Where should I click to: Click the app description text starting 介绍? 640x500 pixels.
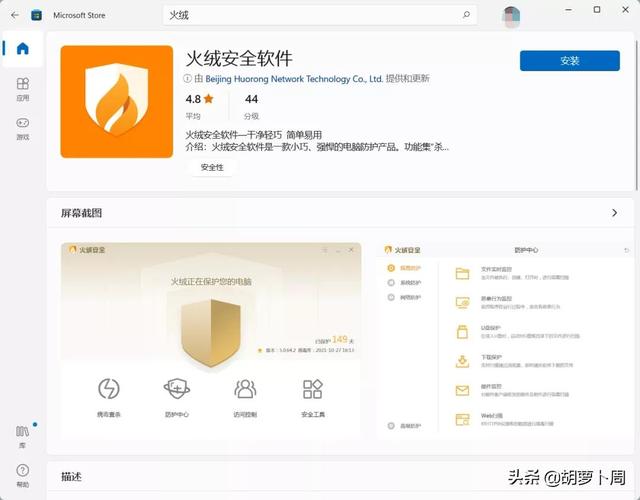point(317,147)
